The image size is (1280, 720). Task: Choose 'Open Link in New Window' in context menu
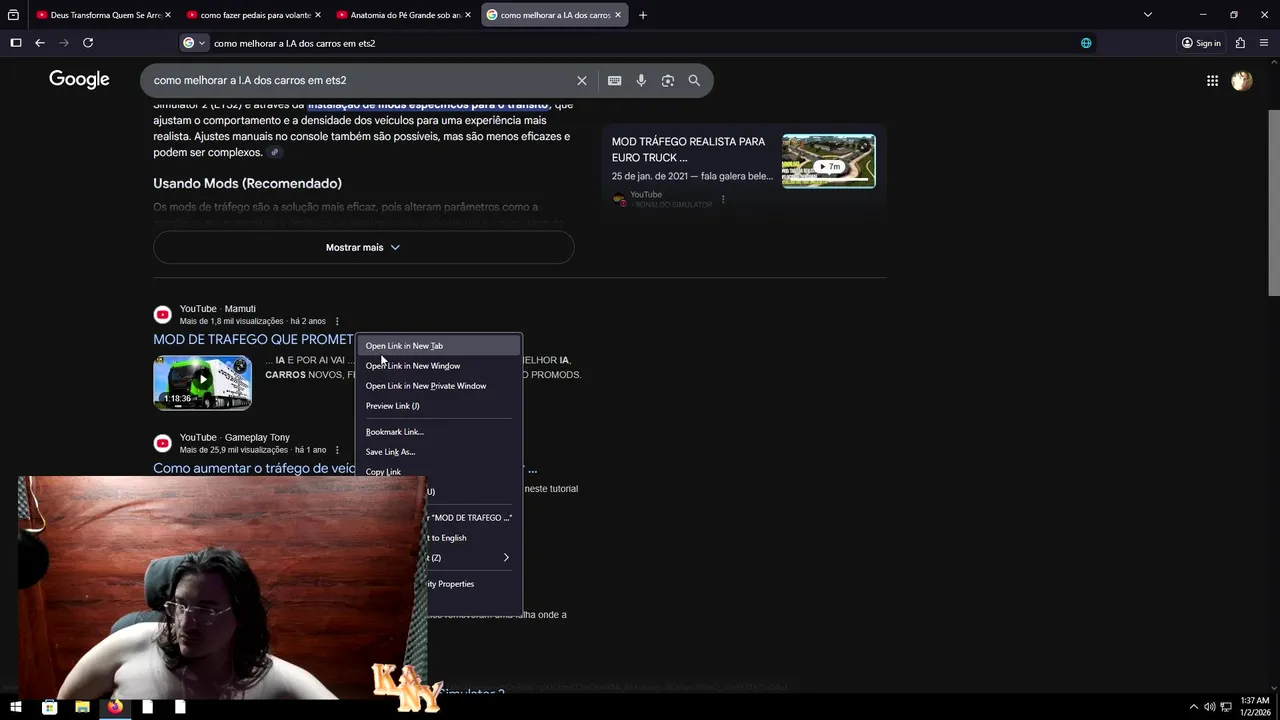pos(439,366)
